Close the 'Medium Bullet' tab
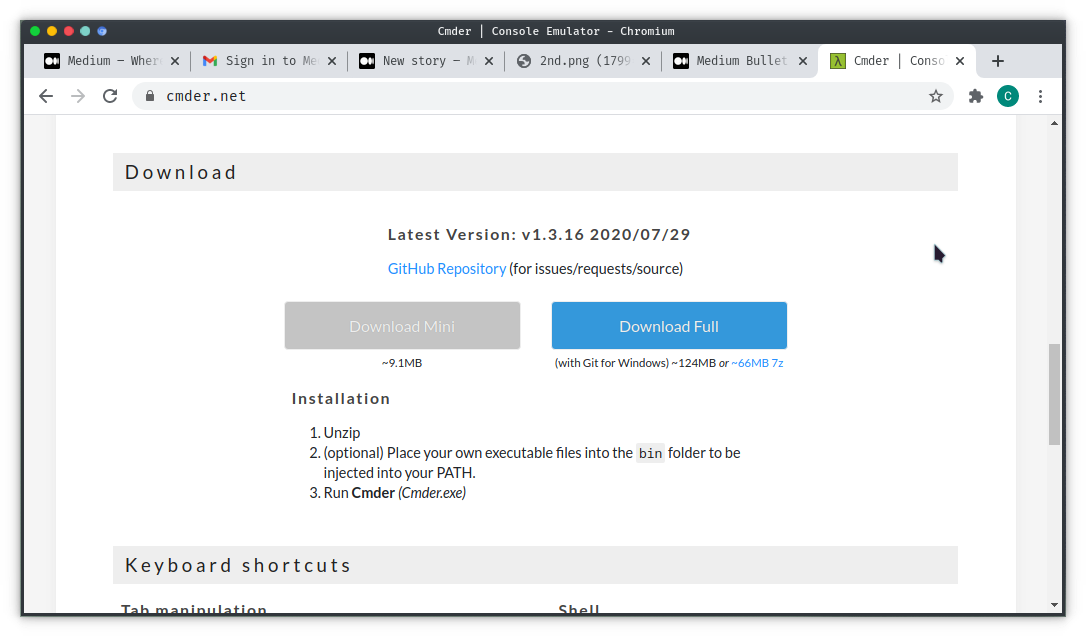1086x637 pixels. click(x=803, y=61)
